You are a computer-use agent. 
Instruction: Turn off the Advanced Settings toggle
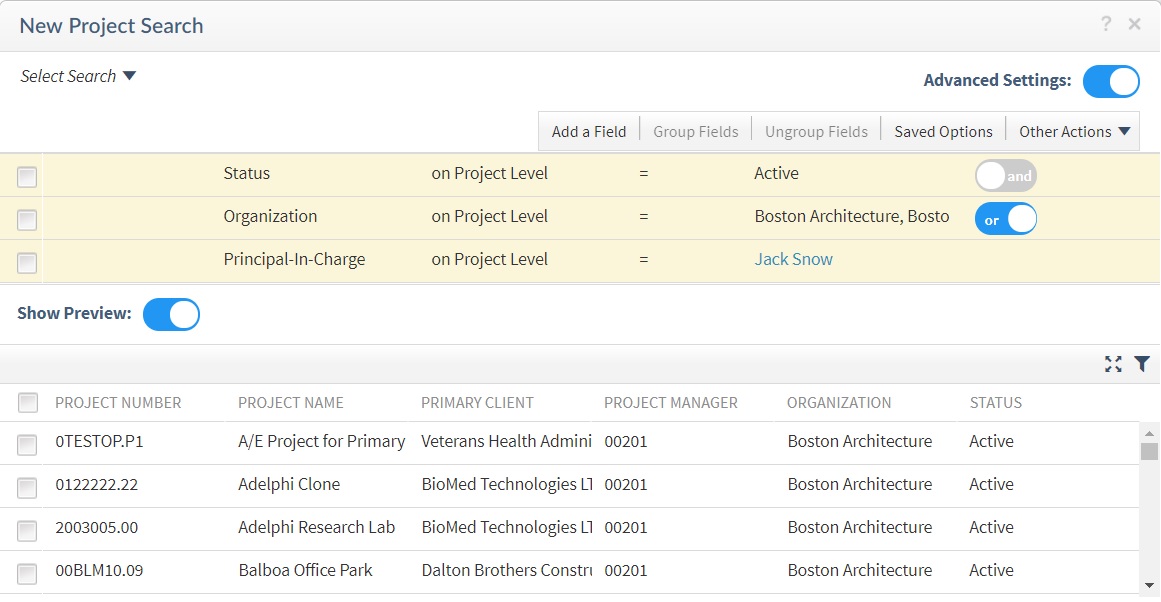coord(1111,81)
